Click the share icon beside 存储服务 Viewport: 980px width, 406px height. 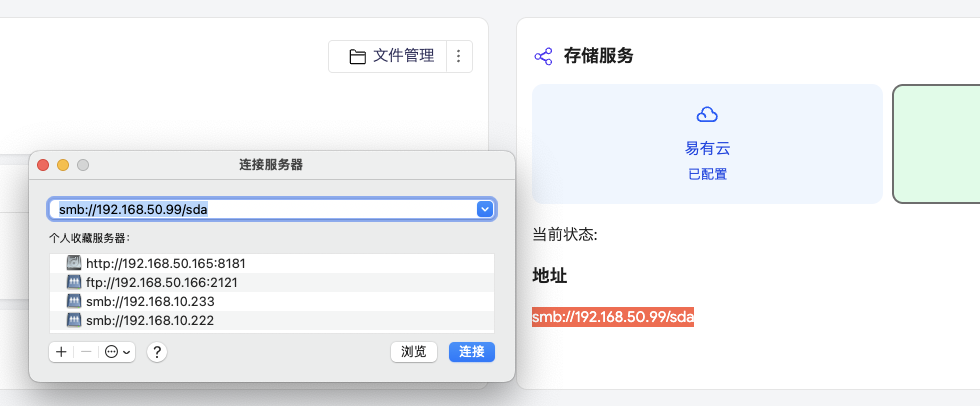click(x=543, y=56)
